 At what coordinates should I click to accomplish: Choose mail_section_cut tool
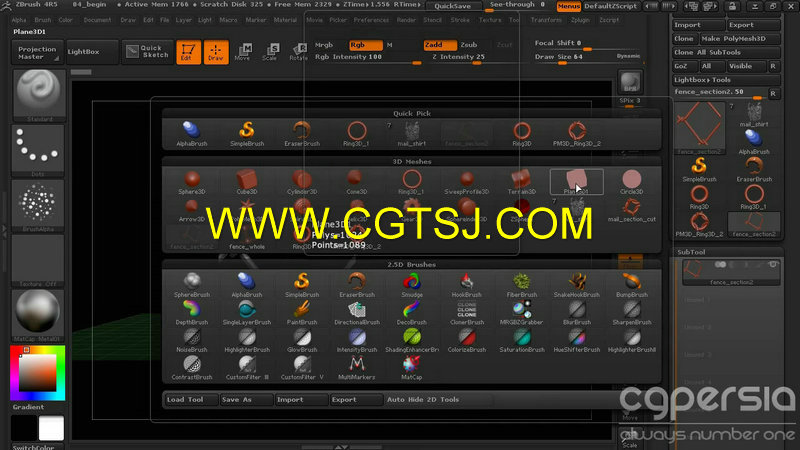point(632,210)
